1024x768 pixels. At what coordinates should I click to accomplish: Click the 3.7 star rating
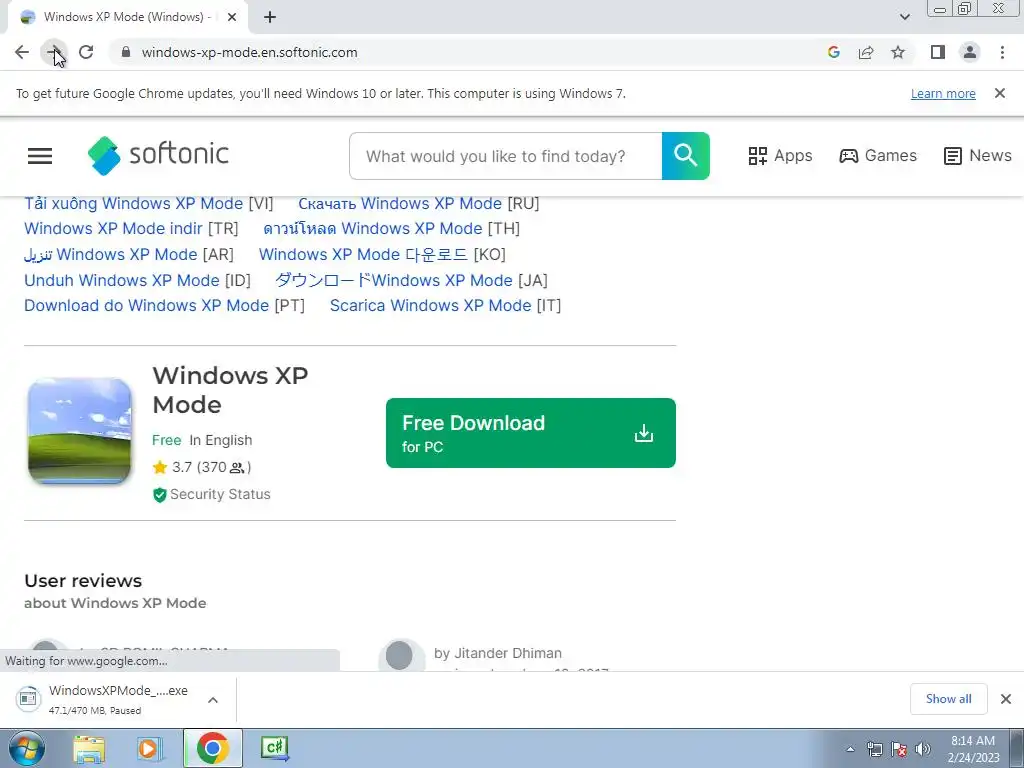click(x=201, y=467)
